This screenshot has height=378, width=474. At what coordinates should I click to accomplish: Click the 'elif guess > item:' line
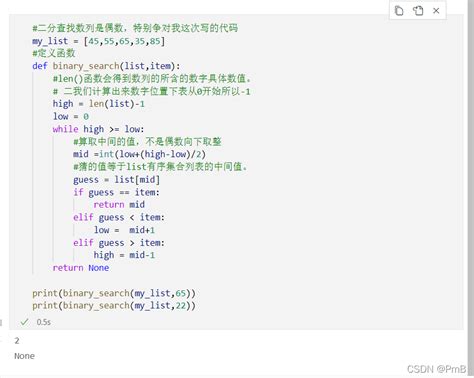[119, 243]
